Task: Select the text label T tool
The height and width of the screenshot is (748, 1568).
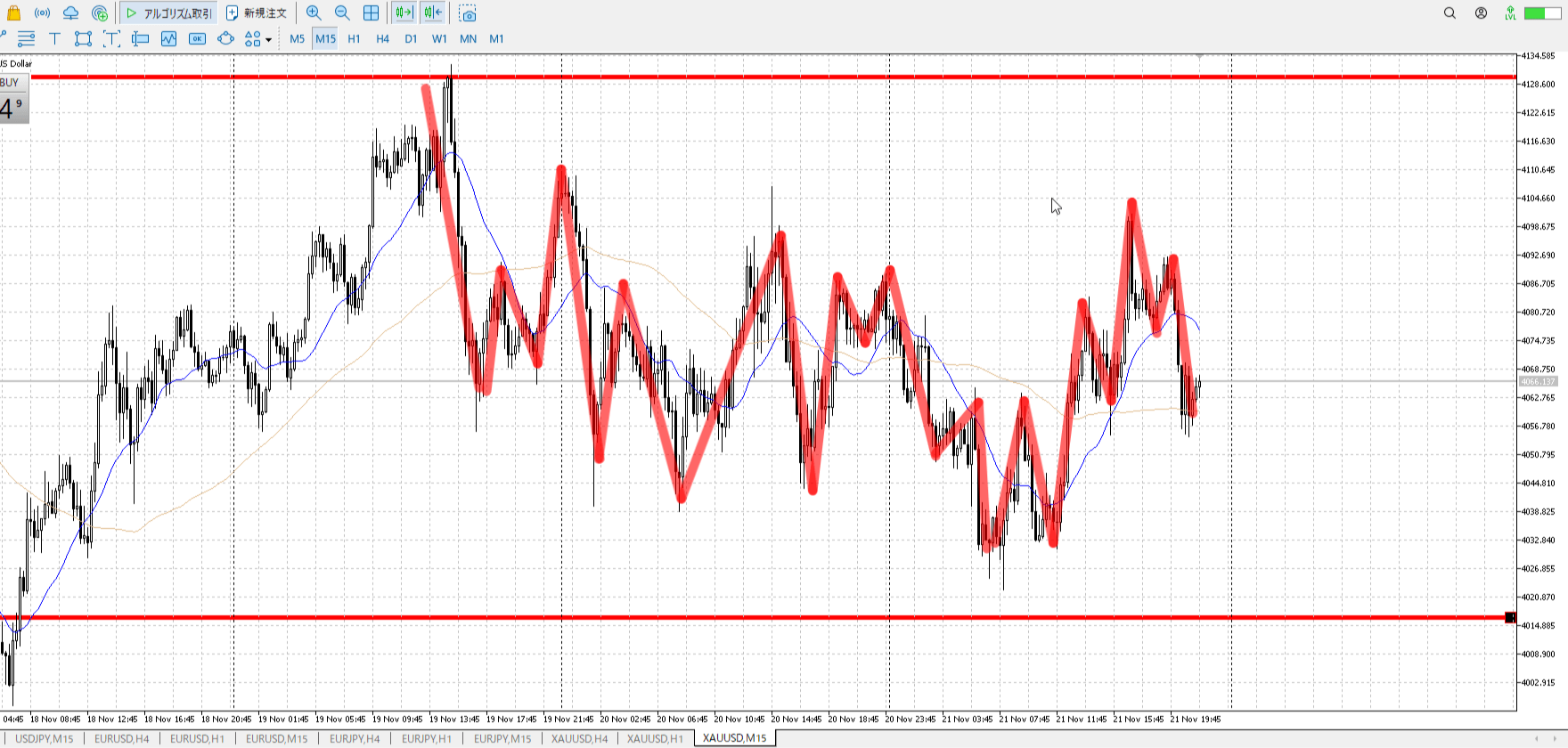Action: tap(54, 38)
